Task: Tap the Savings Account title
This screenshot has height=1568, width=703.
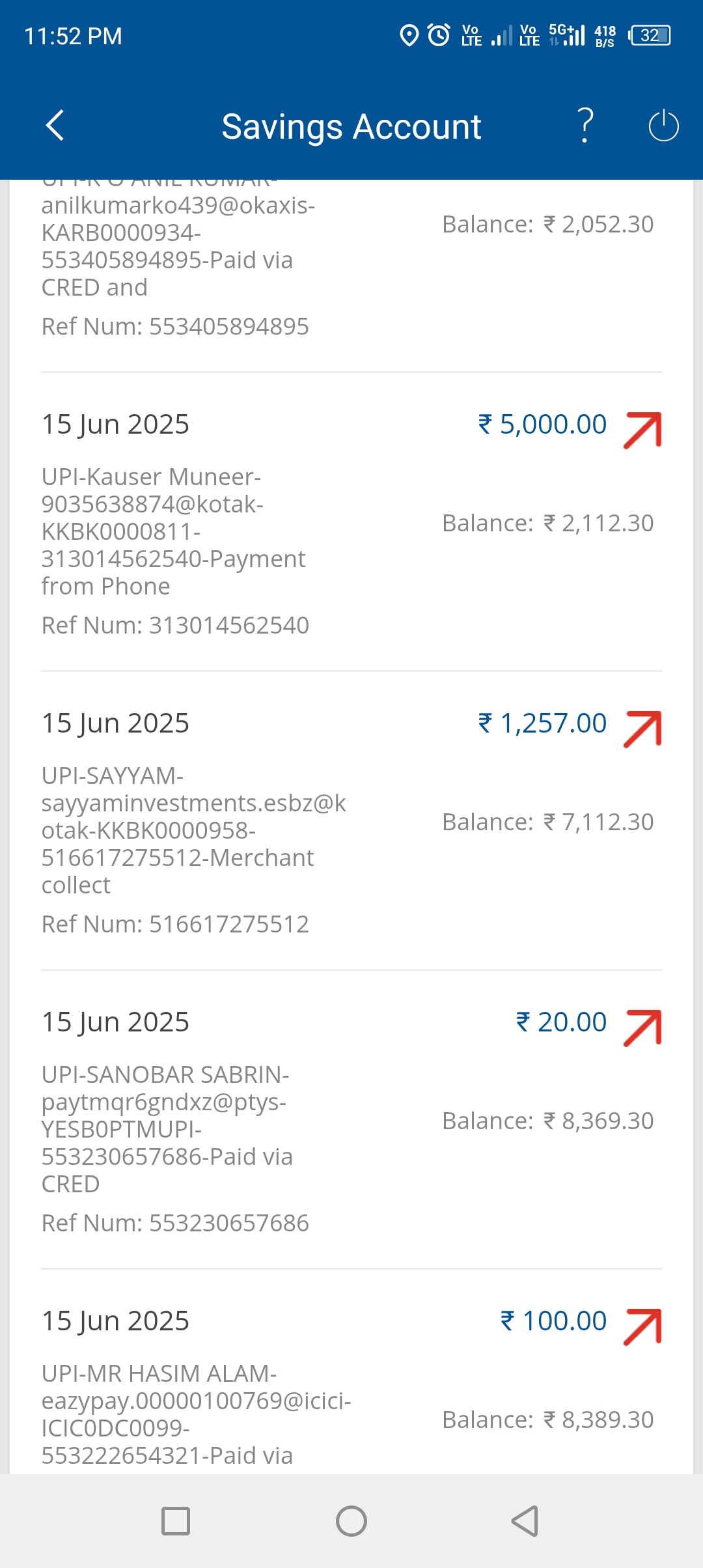Action: pyautogui.click(x=351, y=126)
